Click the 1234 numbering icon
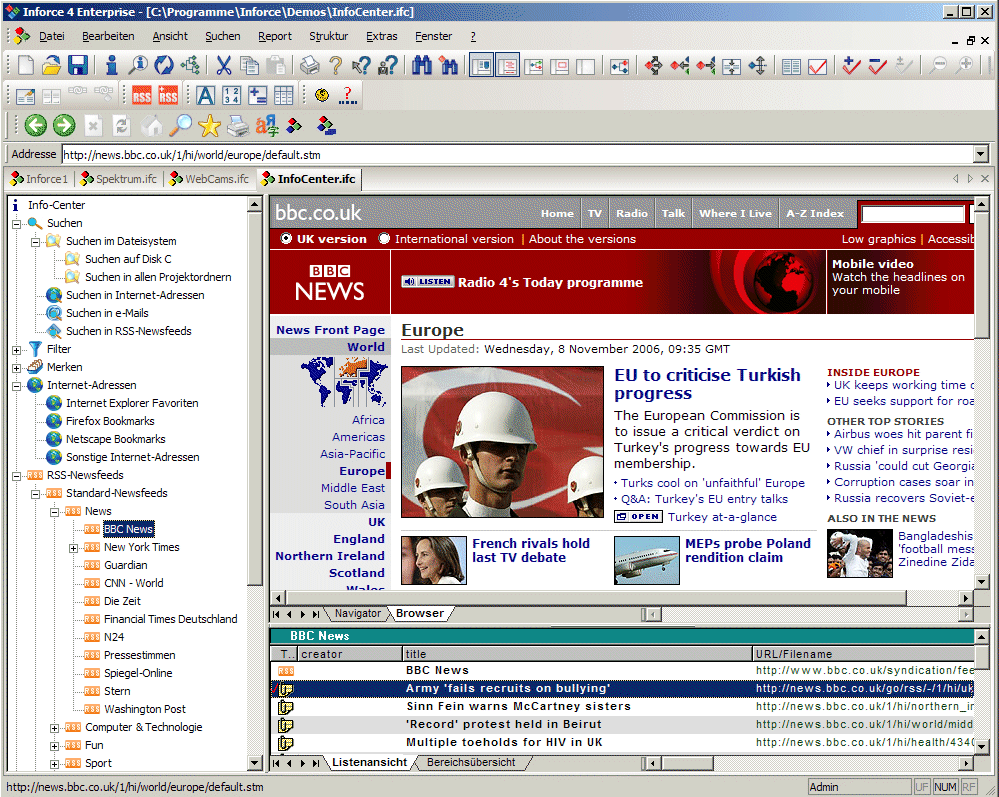The height and width of the screenshot is (797, 999). [x=232, y=96]
